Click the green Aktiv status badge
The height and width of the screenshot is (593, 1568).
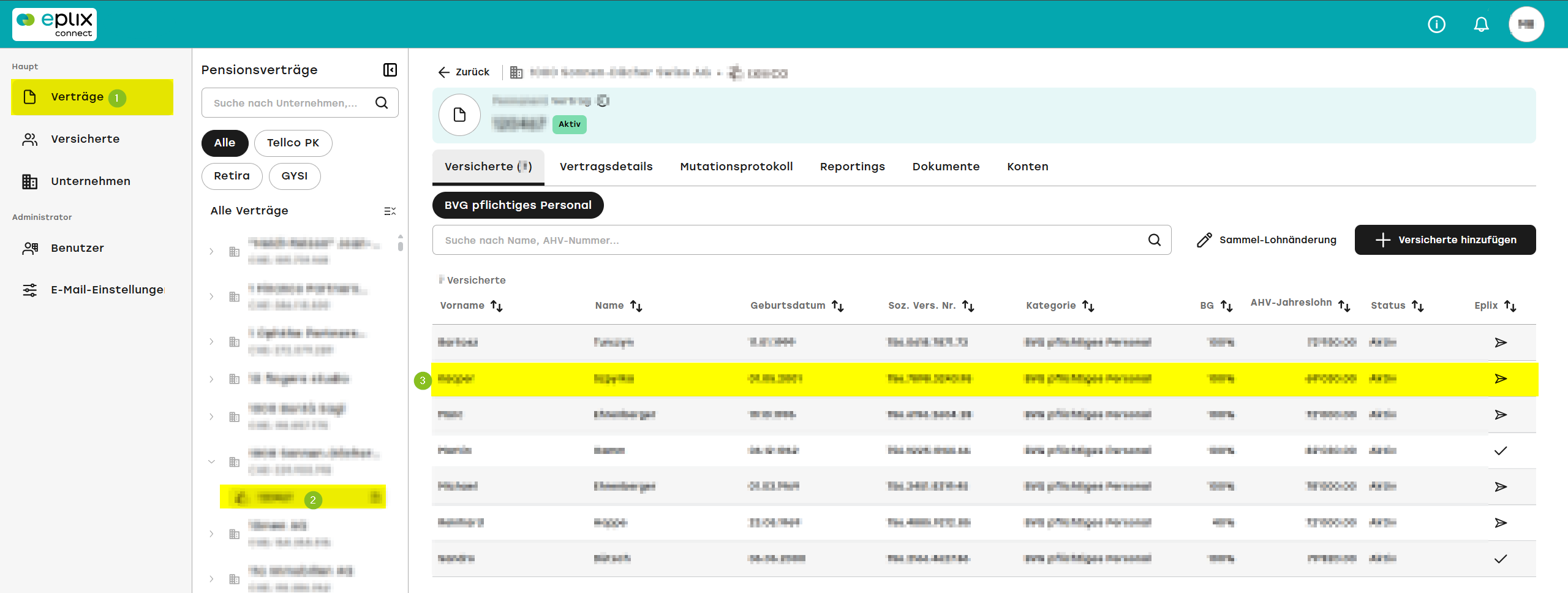point(569,124)
